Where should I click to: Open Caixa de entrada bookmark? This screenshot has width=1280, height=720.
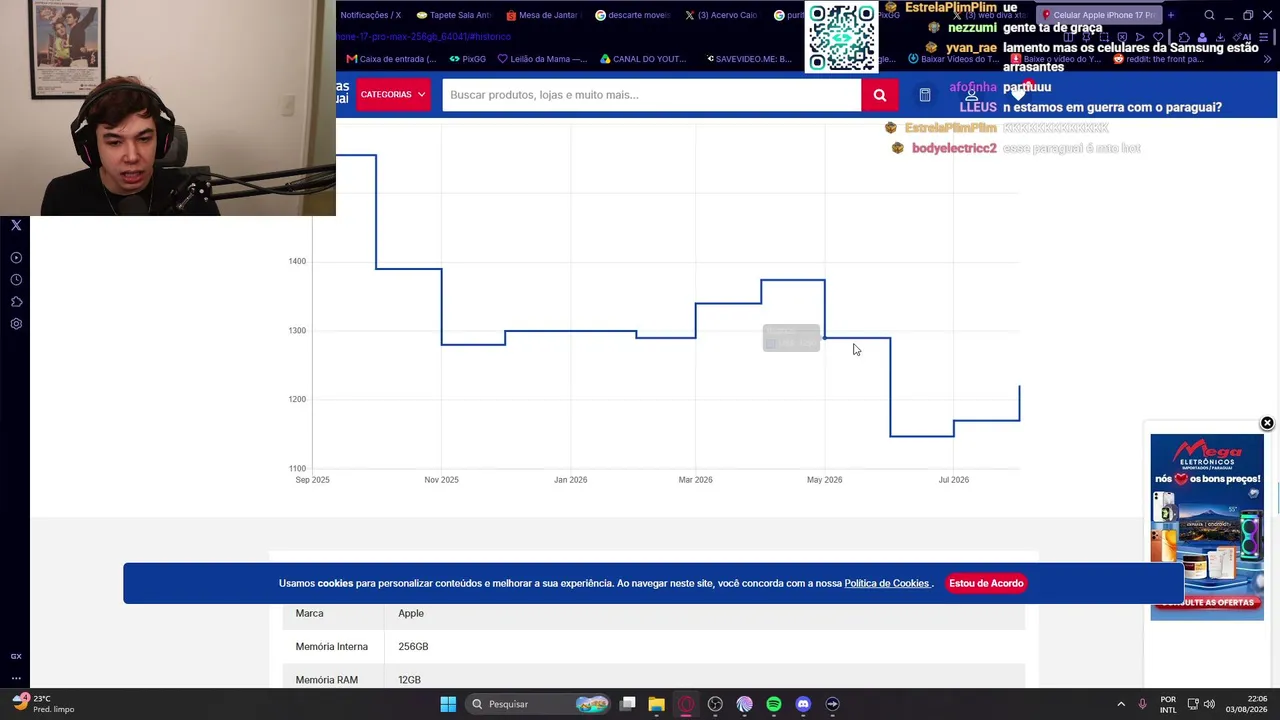390,59
